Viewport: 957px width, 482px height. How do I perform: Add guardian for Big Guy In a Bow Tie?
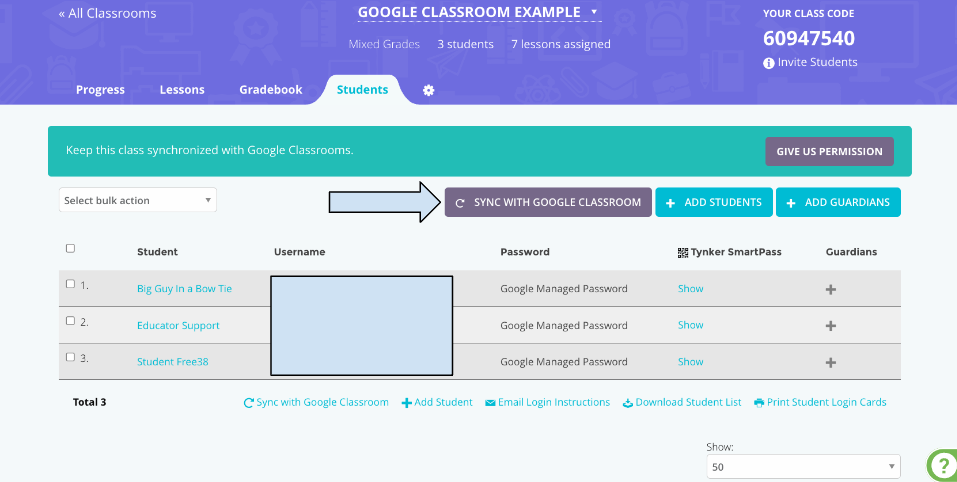830,289
